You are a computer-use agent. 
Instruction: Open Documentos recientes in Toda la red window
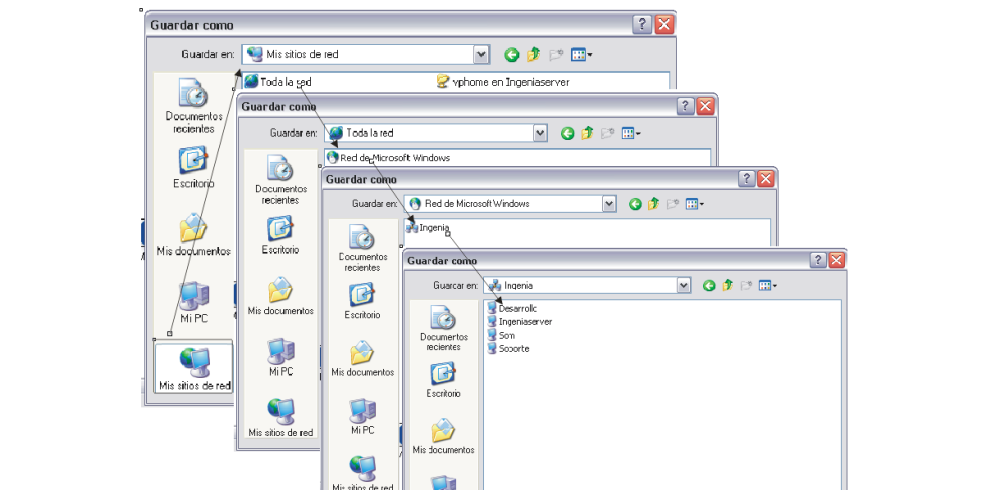click(x=280, y=180)
